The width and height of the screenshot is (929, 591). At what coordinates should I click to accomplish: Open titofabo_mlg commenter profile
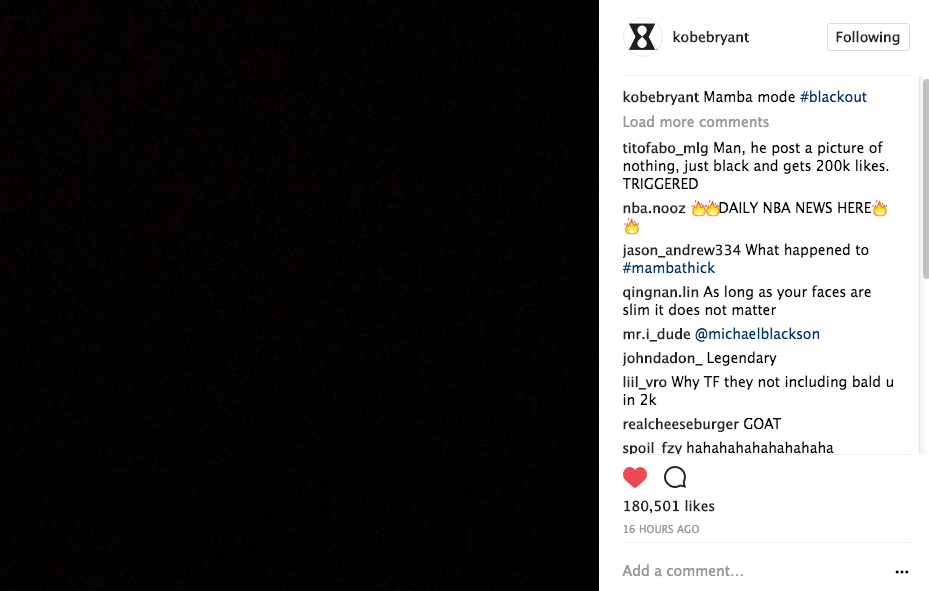tap(665, 148)
